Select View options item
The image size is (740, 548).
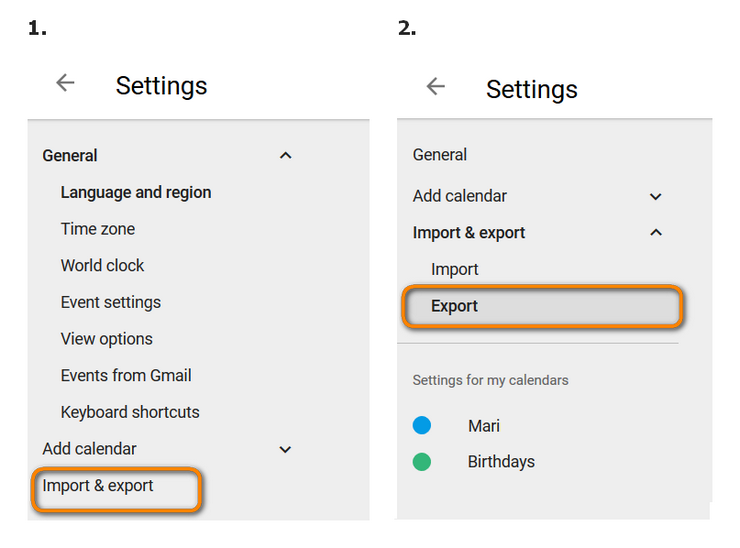(x=106, y=339)
